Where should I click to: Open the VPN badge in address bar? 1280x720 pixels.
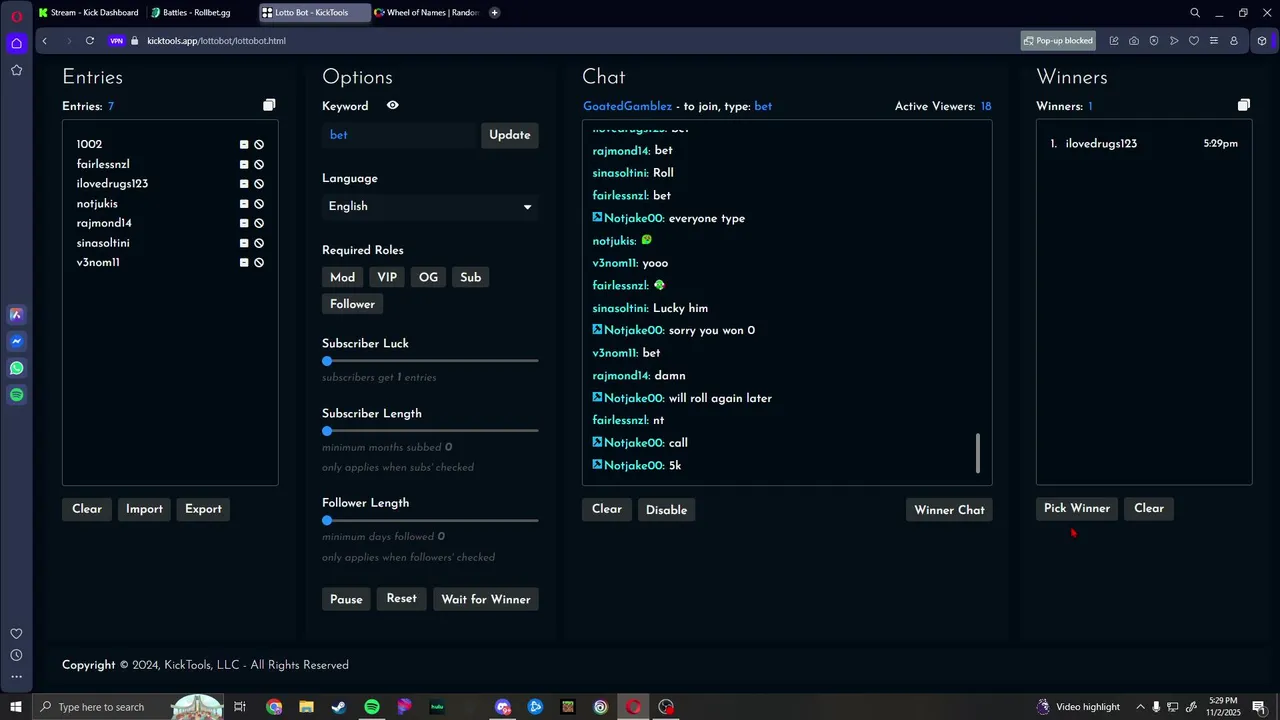pyautogui.click(x=116, y=41)
